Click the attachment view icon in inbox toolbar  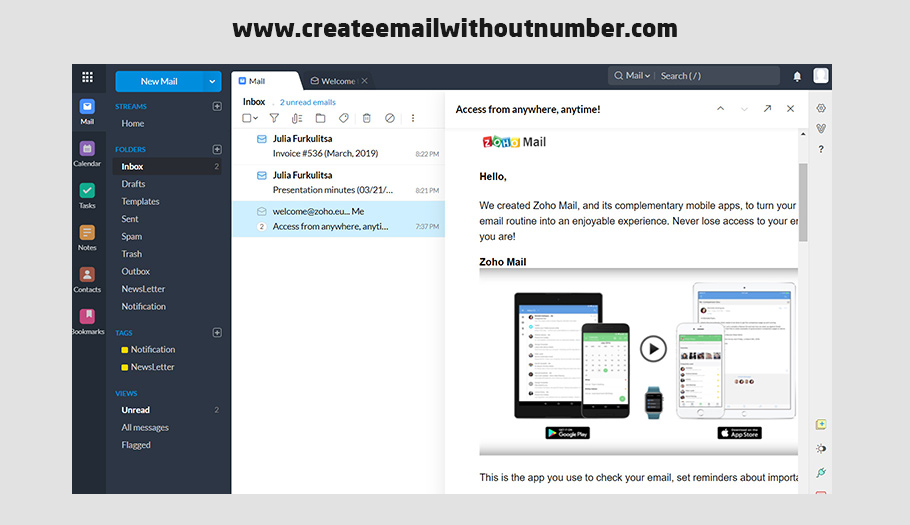[297, 118]
